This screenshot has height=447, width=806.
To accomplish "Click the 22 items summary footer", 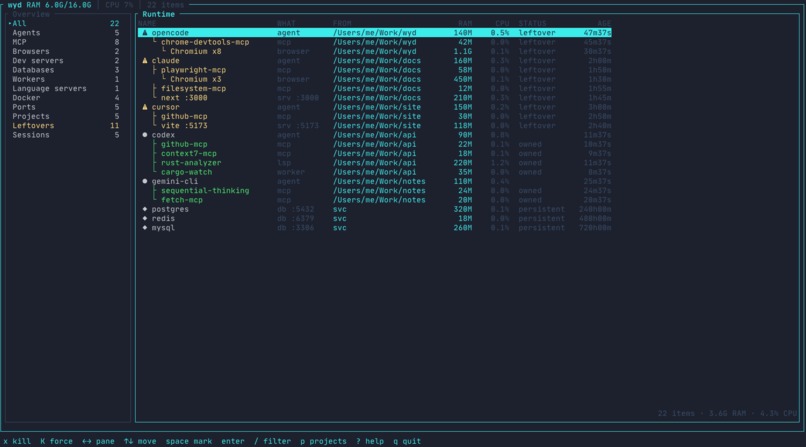I will point(727,413).
